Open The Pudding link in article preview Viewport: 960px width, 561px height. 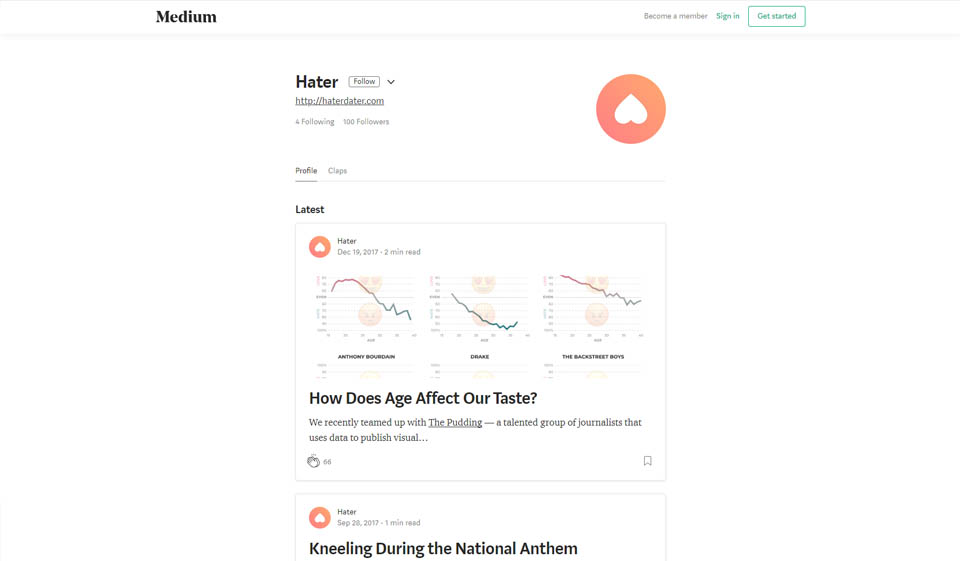tap(455, 423)
